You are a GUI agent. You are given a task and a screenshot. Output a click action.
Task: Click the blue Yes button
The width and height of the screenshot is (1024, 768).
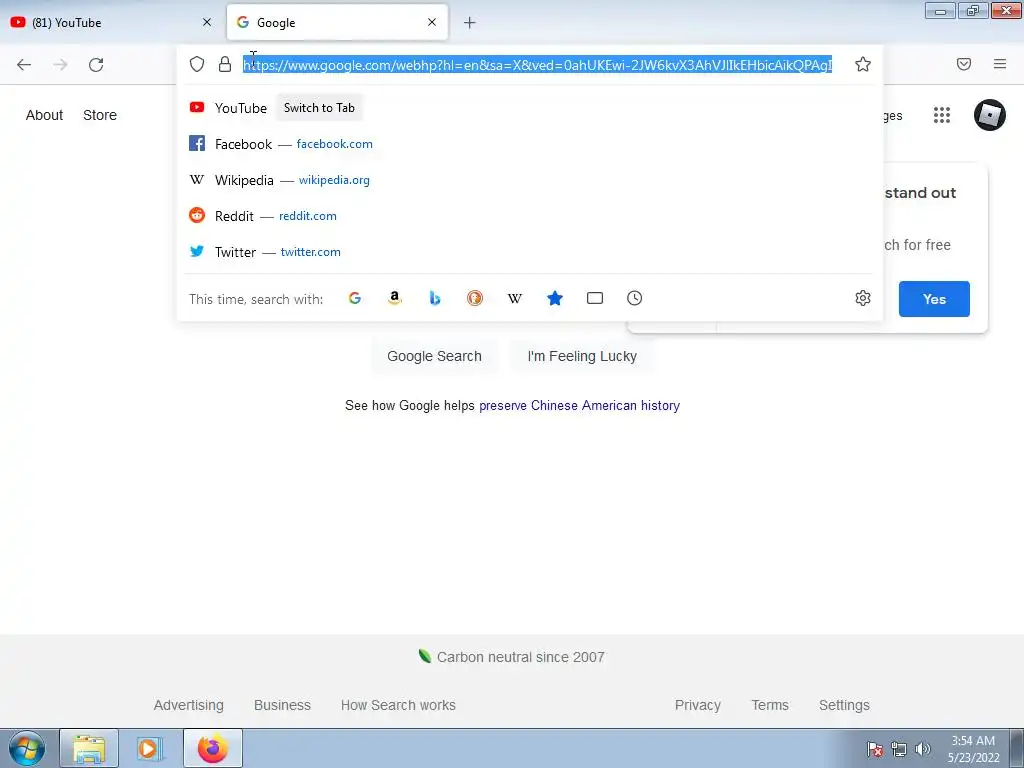(934, 299)
